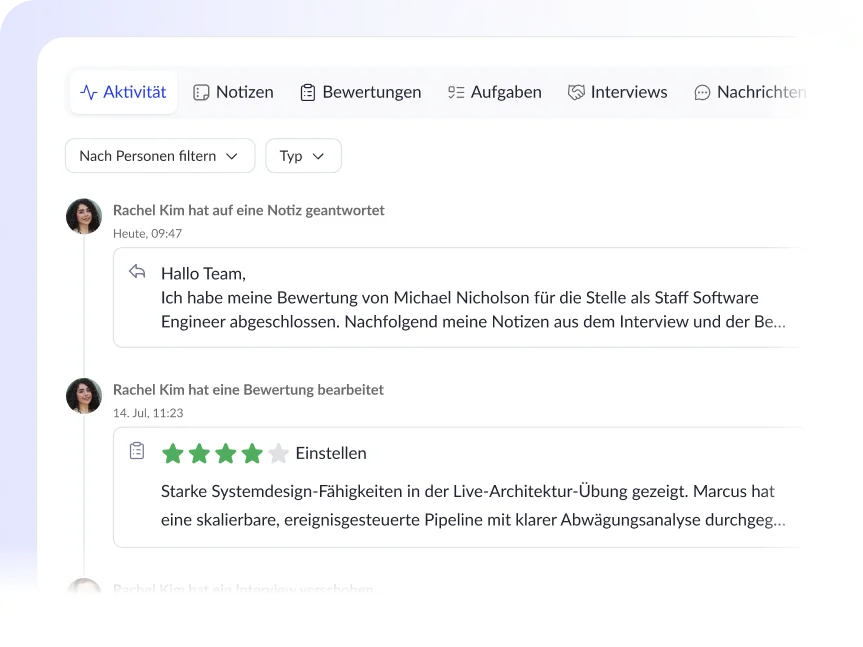Open the Nachrichten tab
The image size is (863, 647).
[750, 92]
